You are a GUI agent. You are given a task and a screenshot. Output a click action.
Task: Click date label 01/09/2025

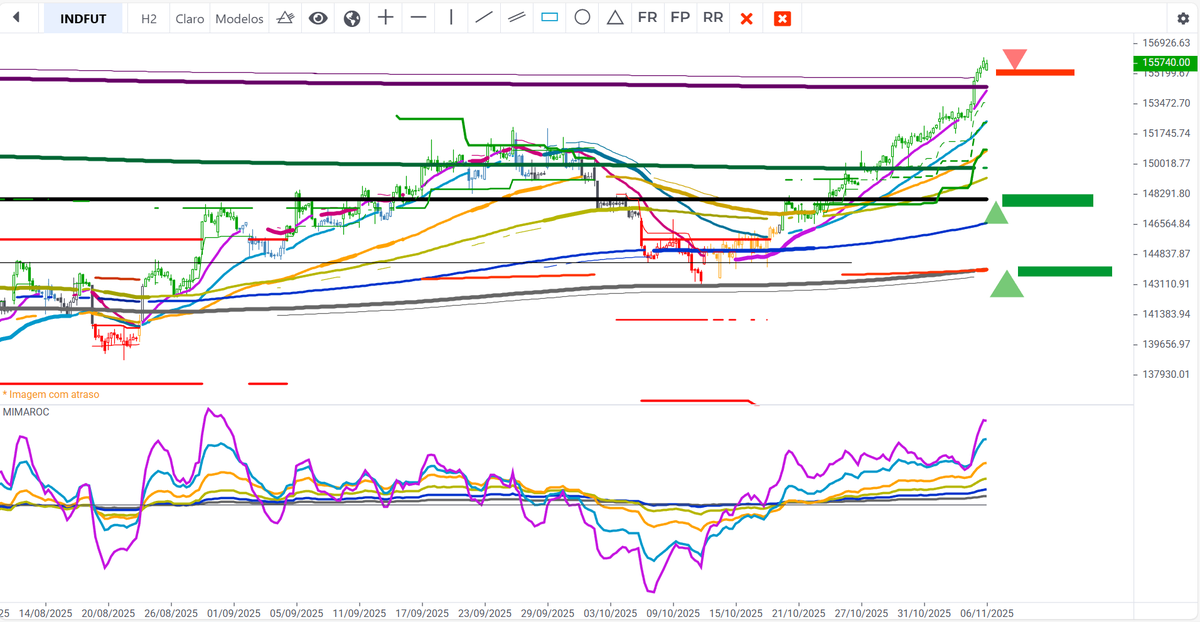tap(234, 613)
